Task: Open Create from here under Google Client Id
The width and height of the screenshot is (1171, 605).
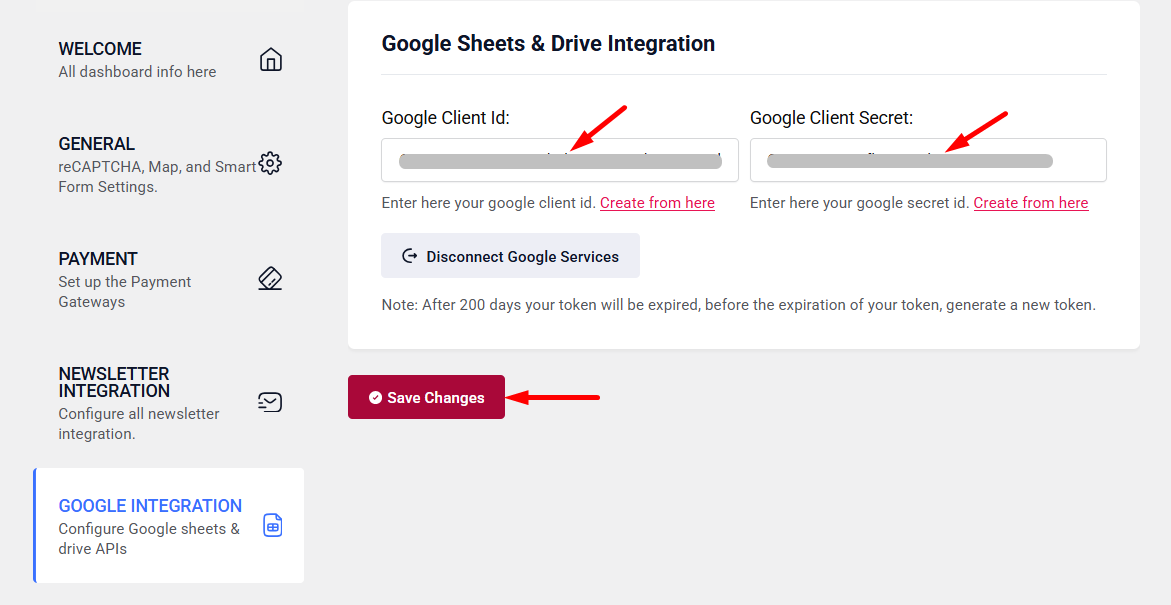Action: point(657,202)
